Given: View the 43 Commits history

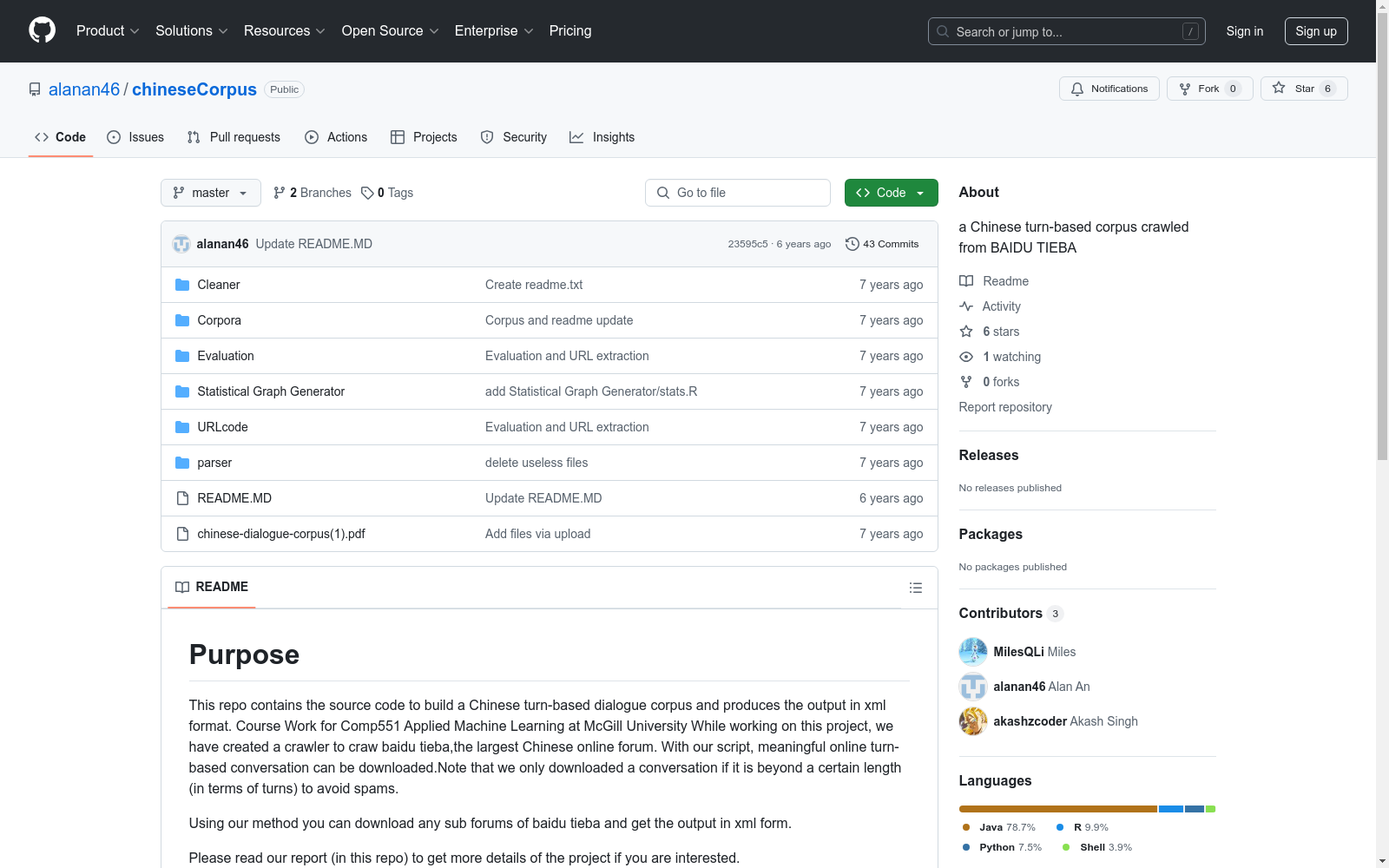Looking at the screenshot, I should [882, 244].
